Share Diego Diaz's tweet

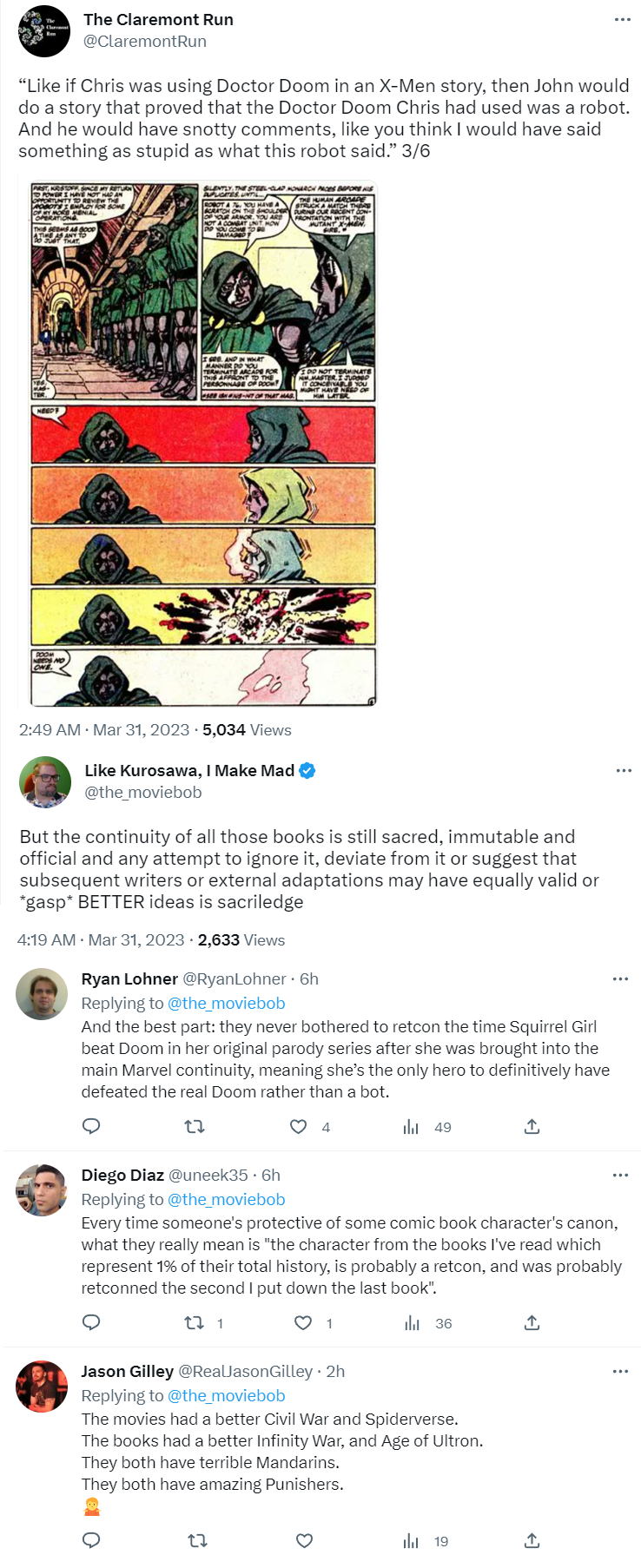(x=532, y=1322)
